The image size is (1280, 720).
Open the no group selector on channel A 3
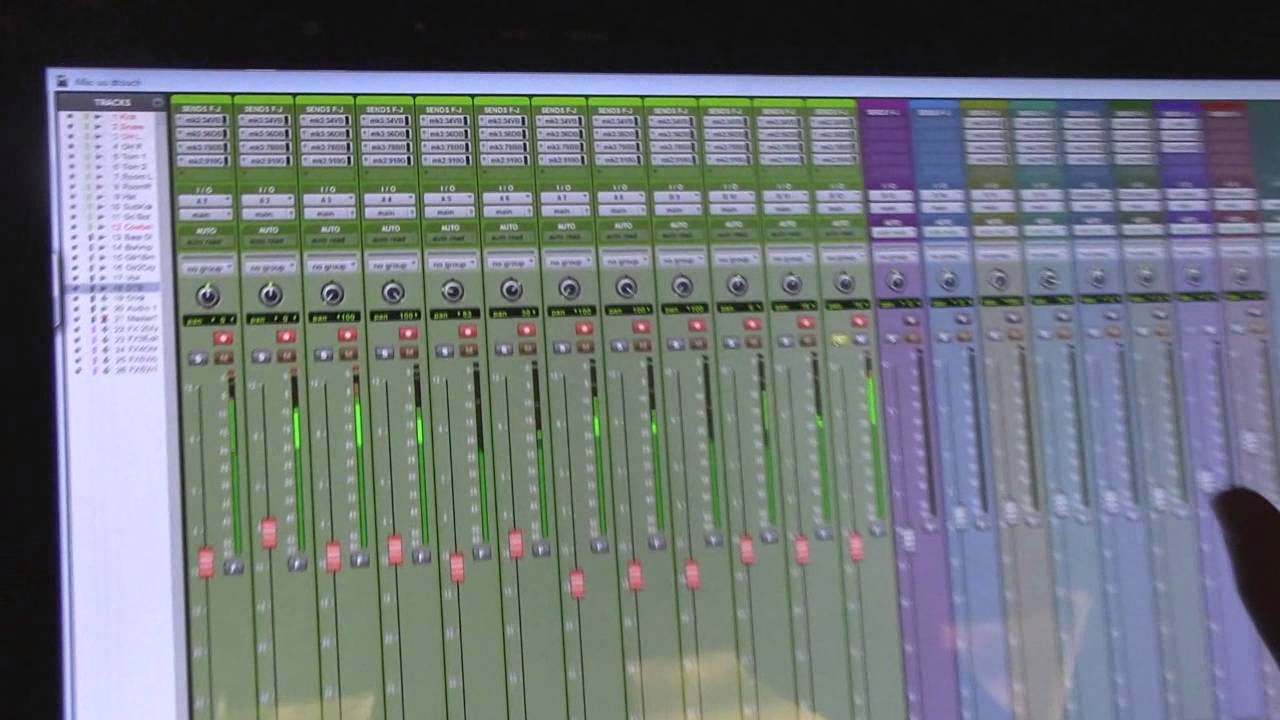[331, 266]
